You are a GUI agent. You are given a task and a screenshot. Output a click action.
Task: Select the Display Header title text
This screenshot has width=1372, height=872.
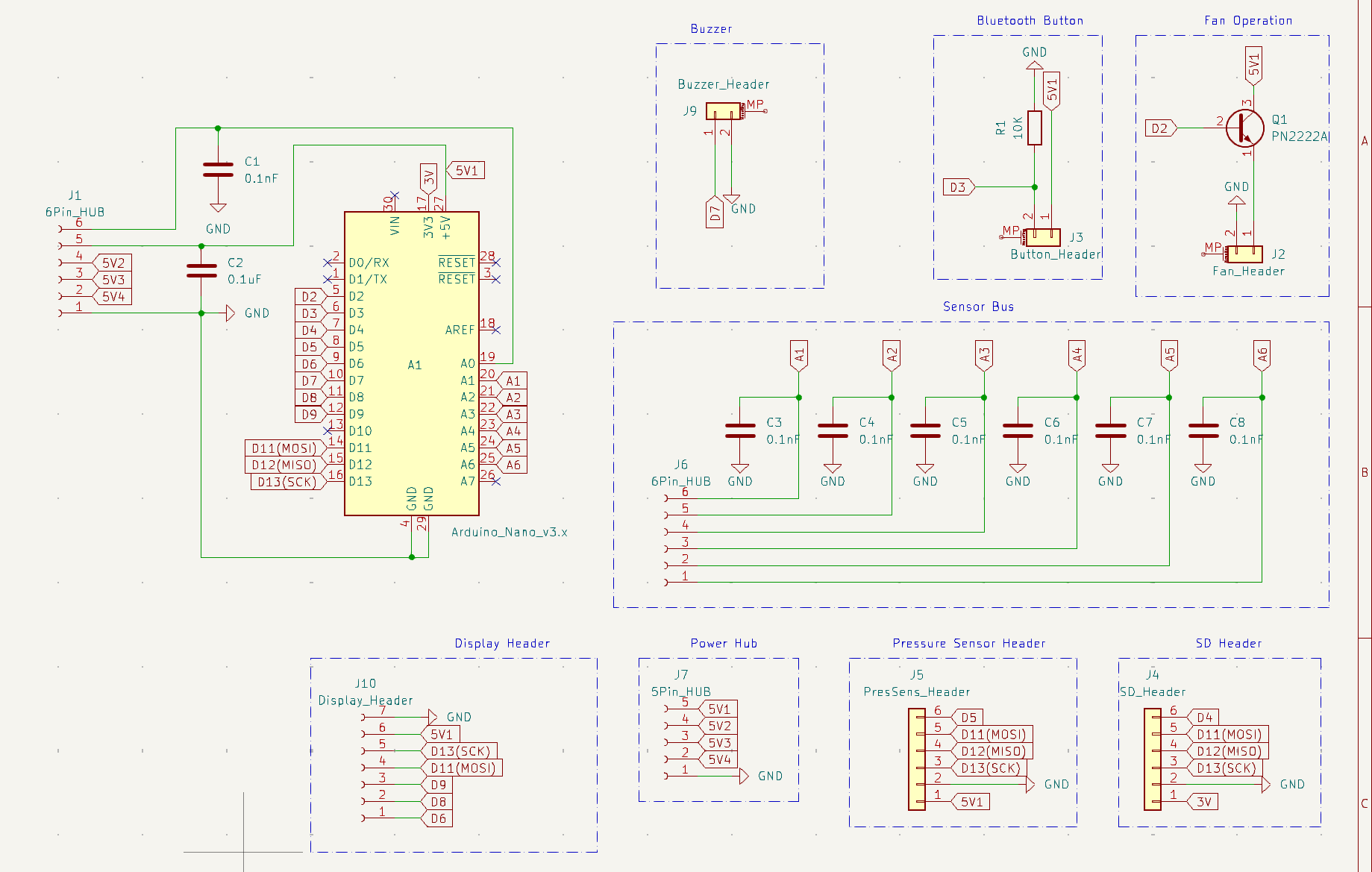tap(502, 643)
